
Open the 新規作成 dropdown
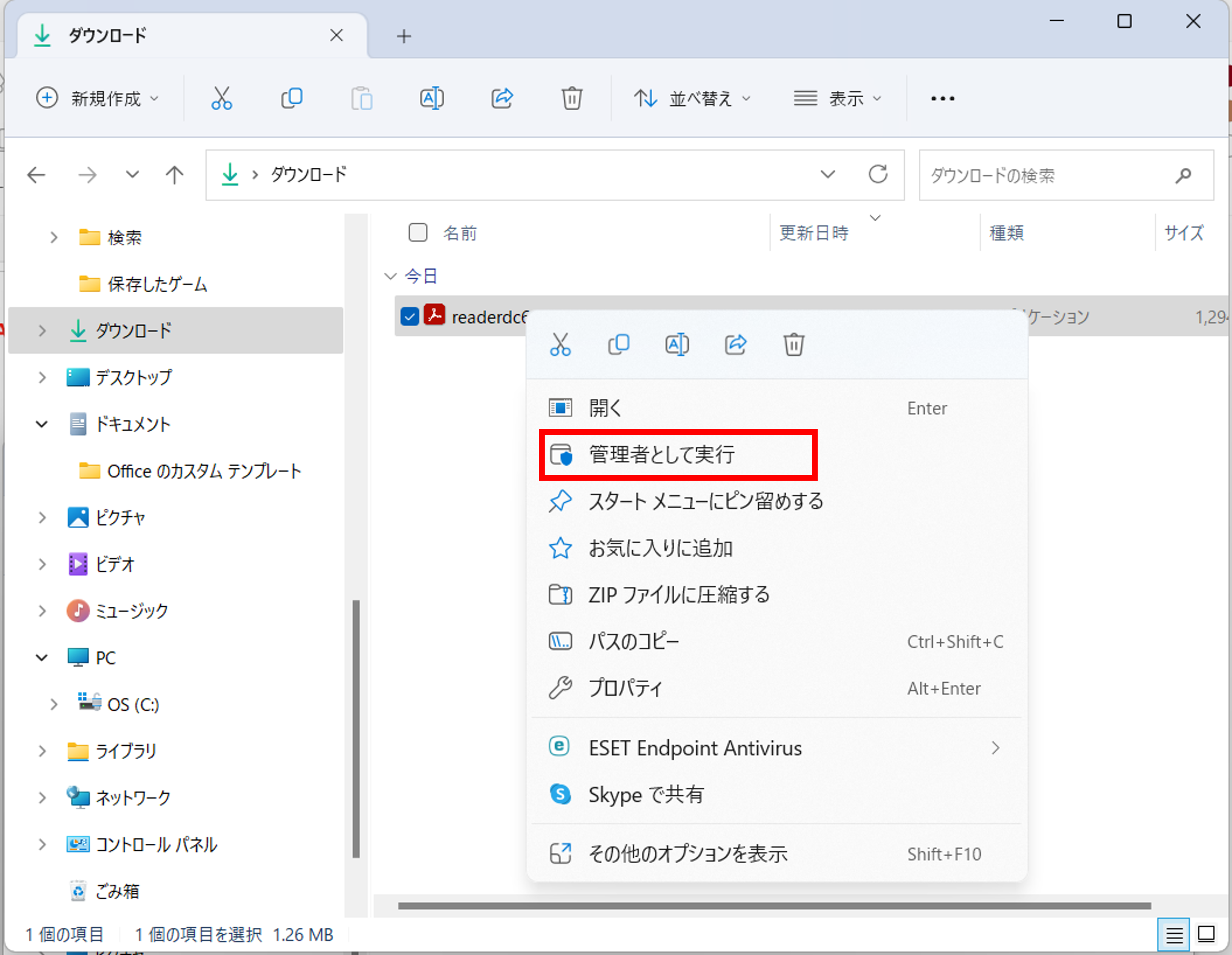[98, 98]
